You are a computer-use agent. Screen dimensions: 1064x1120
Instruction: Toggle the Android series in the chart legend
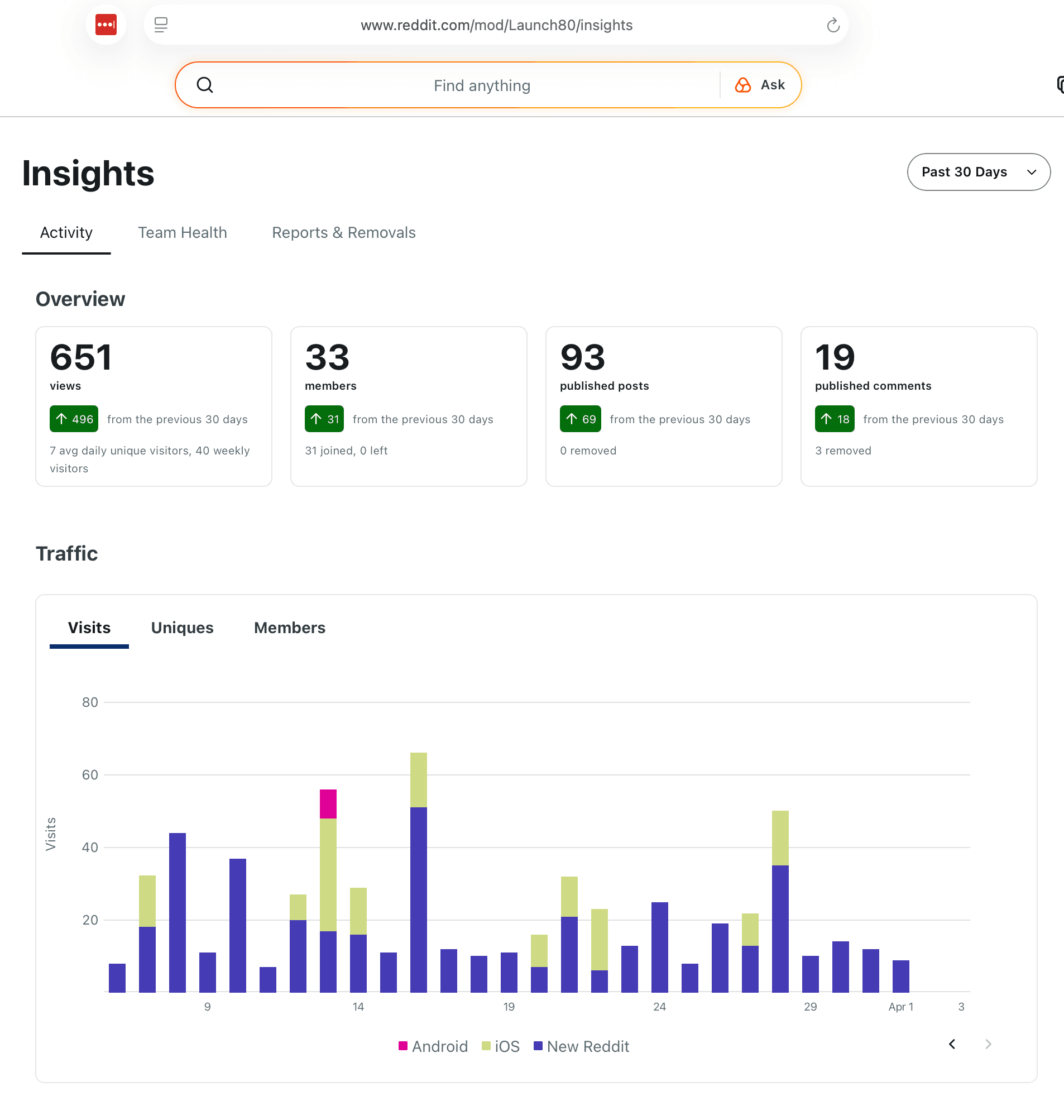click(x=433, y=1046)
